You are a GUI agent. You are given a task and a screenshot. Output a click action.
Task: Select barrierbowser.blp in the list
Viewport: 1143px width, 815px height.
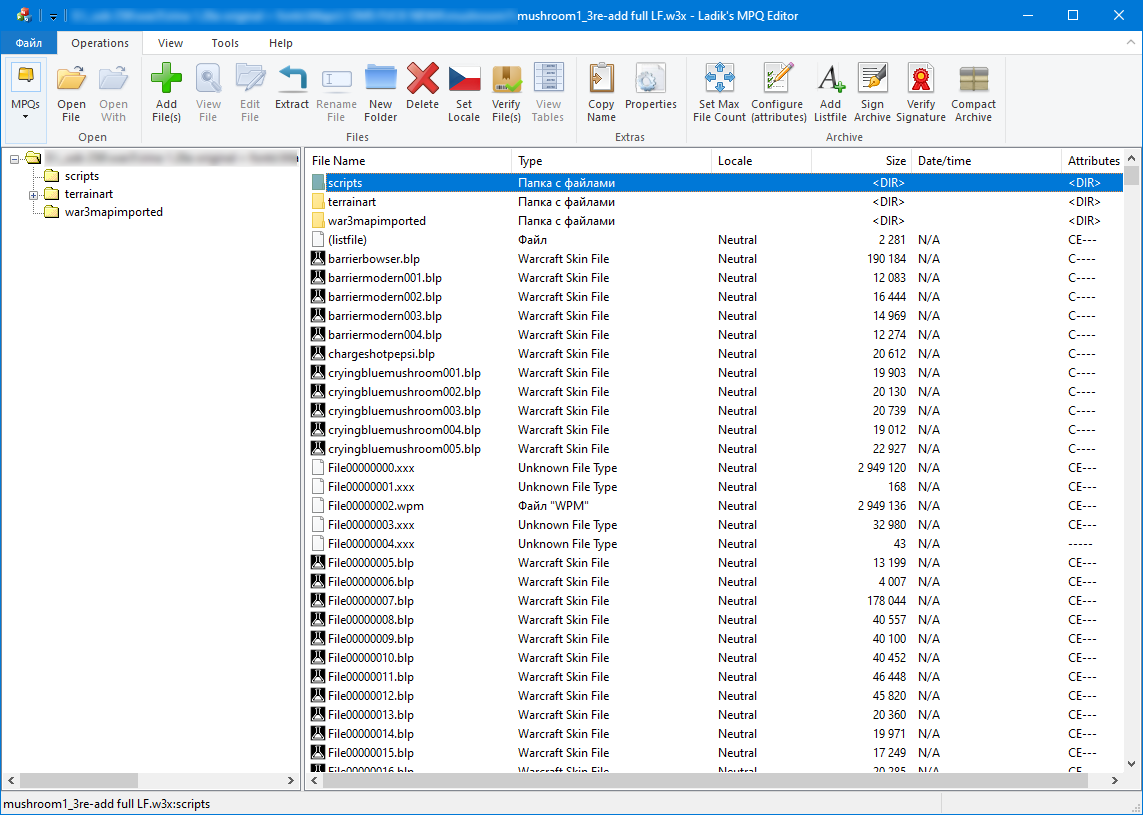tap(715, 259)
